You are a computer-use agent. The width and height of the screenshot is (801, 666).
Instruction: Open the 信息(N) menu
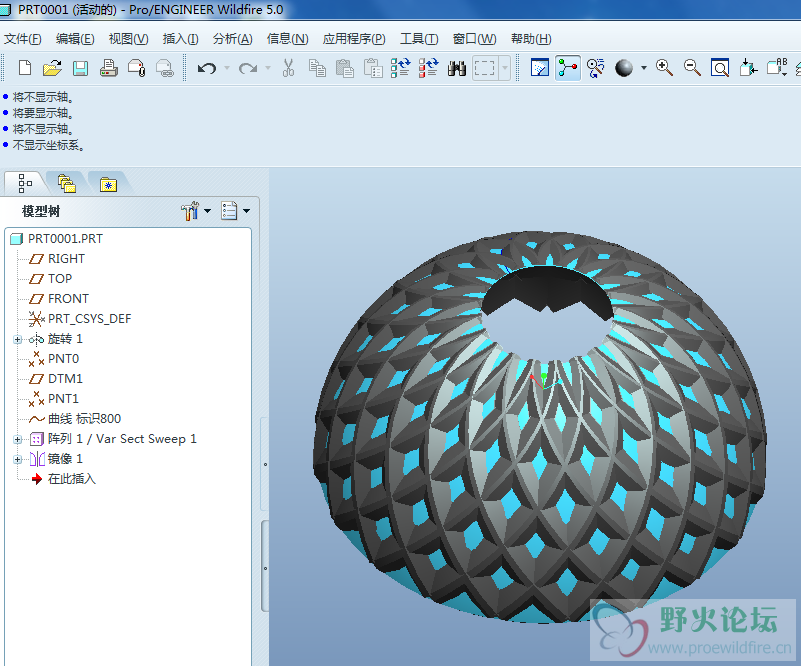tap(288, 39)
